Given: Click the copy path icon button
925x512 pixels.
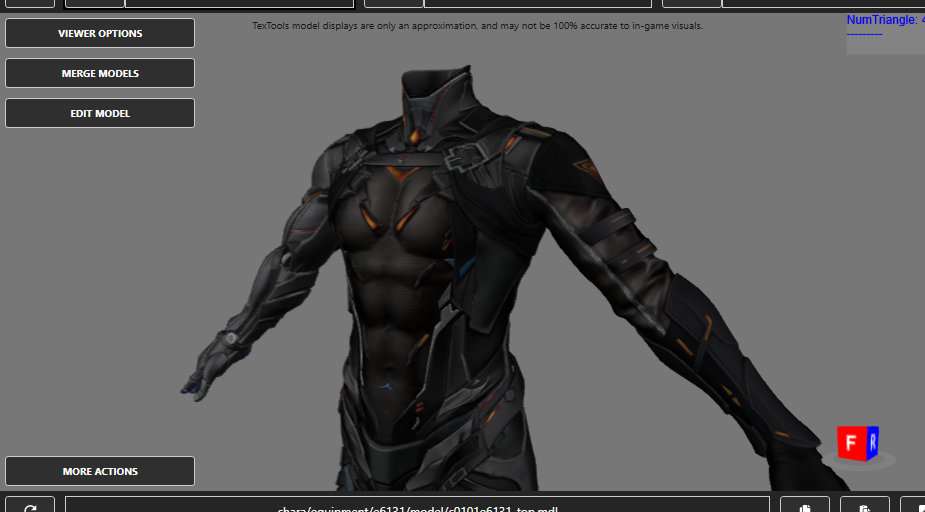Looking at the screenshot, I should [x=805, y=505].
